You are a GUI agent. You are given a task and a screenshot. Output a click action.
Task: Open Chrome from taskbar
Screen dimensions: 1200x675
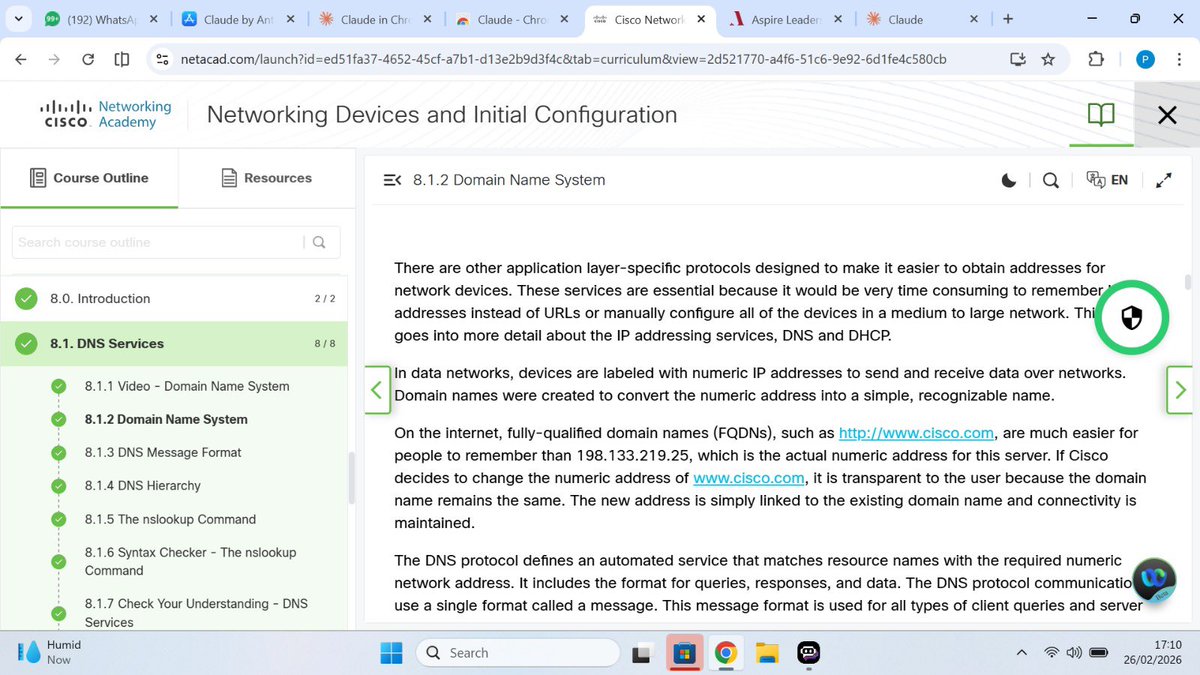(726, 653)
